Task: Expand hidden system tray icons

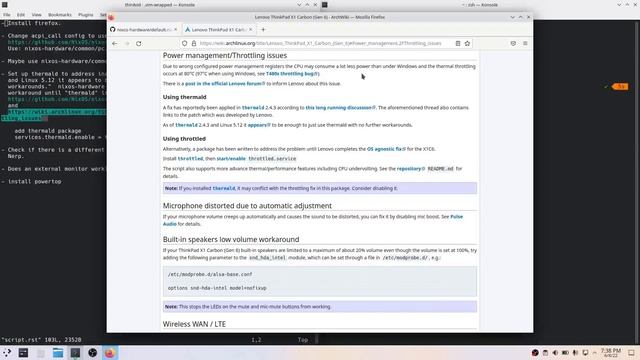Action: pos(595,353)
